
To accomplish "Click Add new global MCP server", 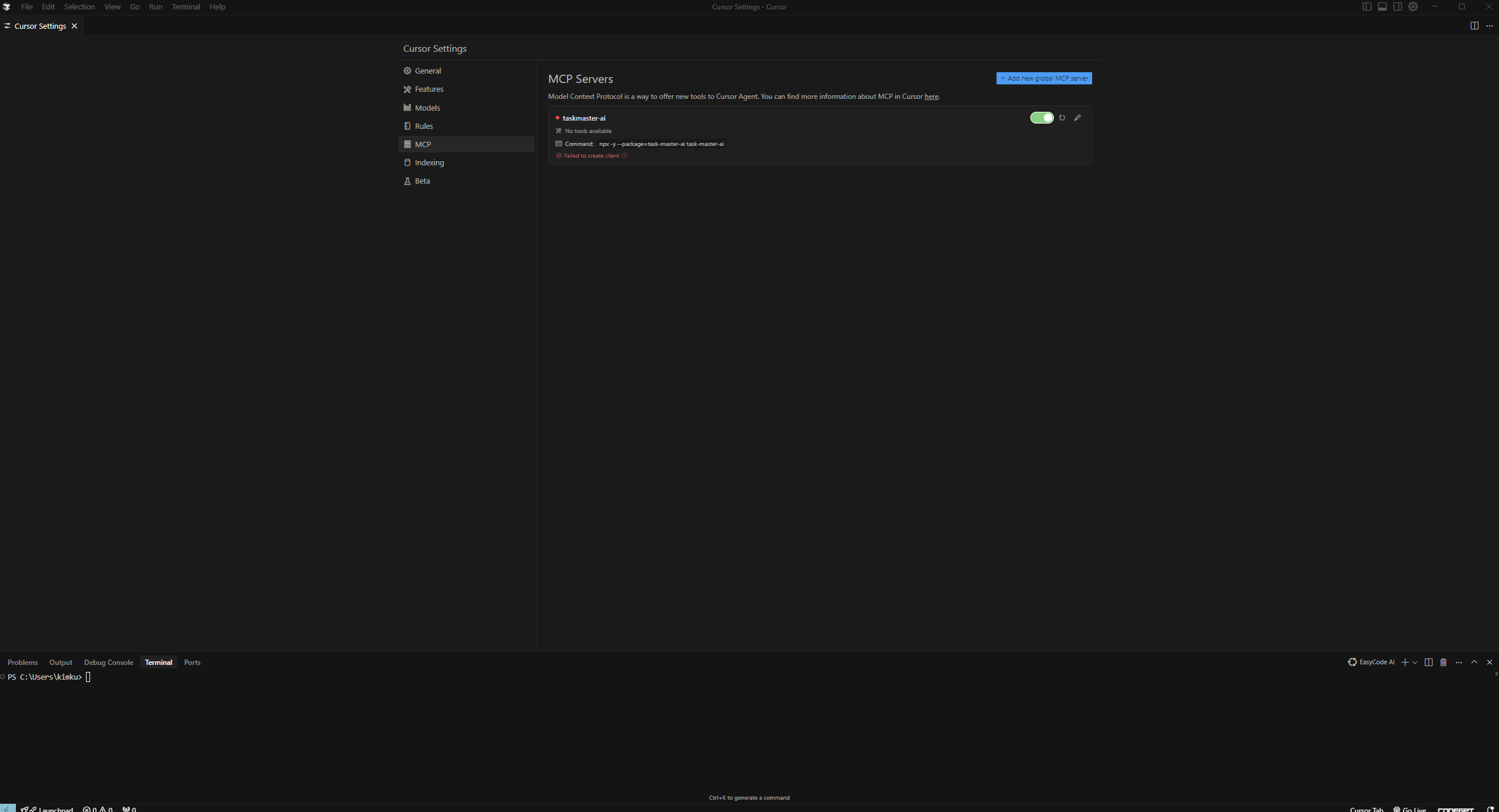I will [x=1044, y=78].
